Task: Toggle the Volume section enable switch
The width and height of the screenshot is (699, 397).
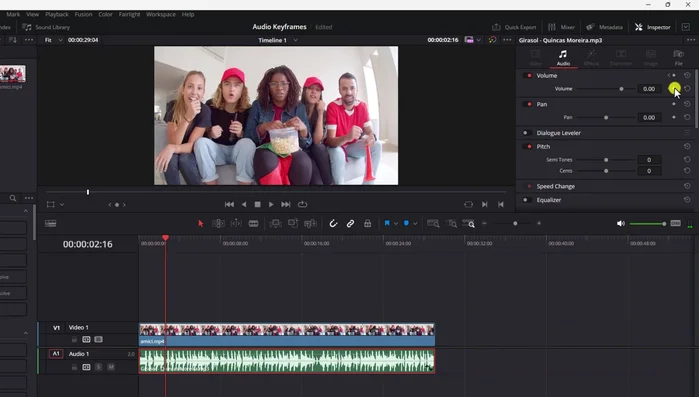Action: (528, 76)
